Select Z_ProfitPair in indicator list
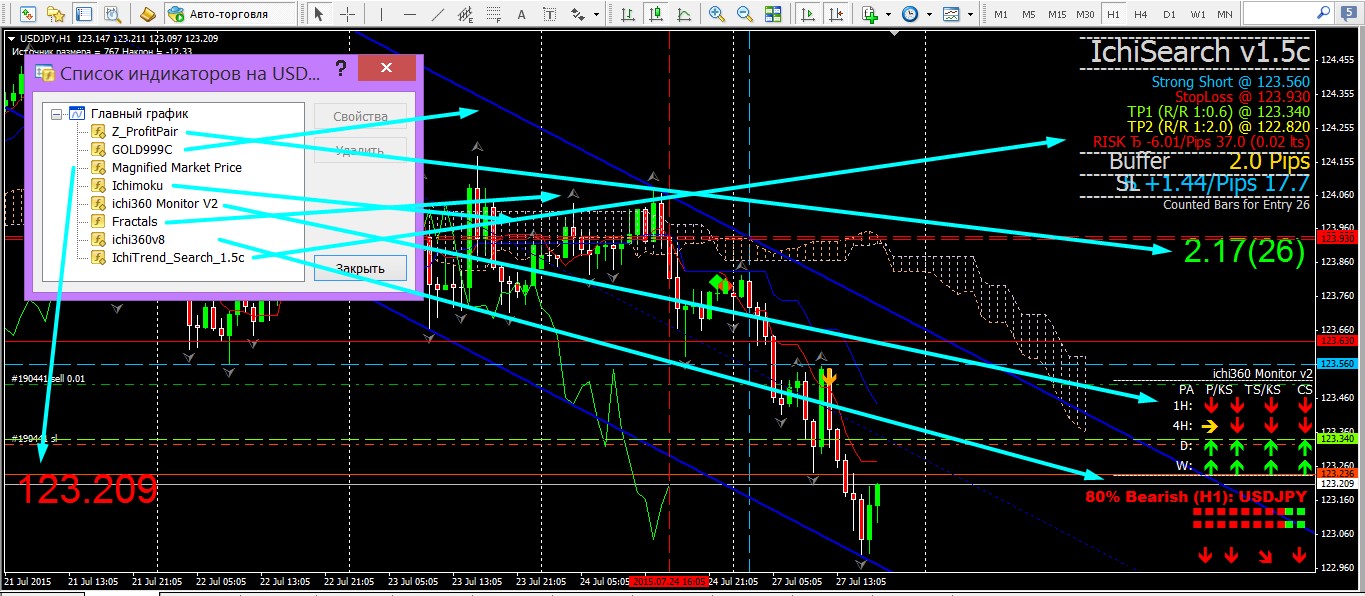Screen dimensions: 1365x596 click(x=143, y=131)
